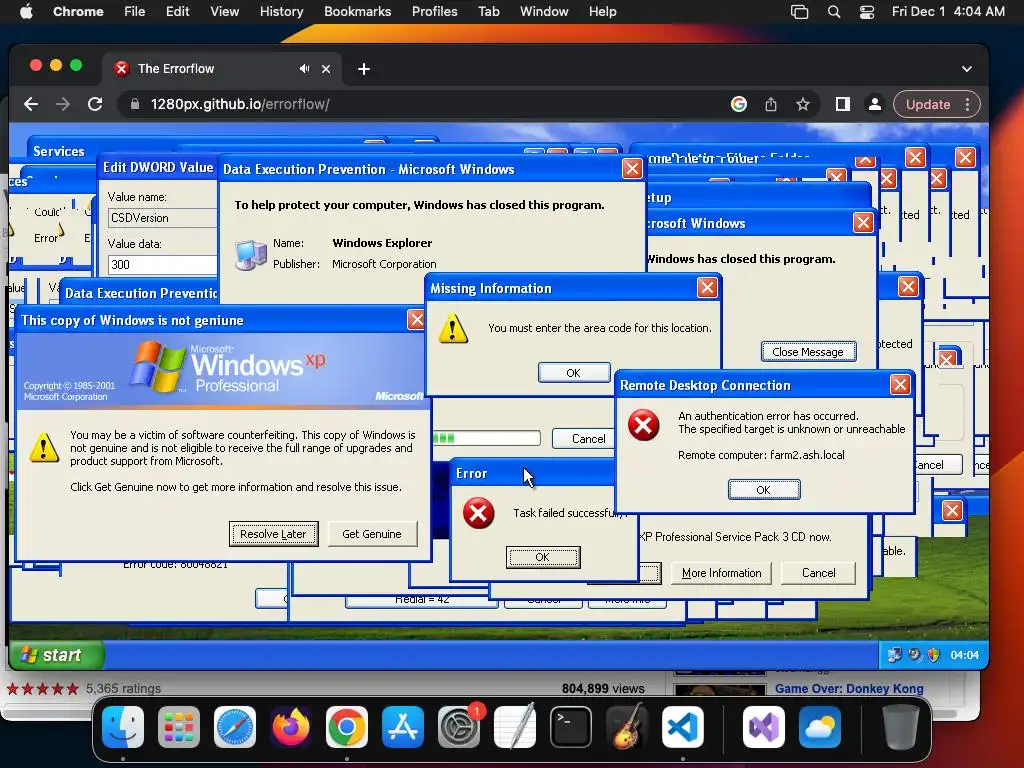Open the View menu

[x=224, y=12]
